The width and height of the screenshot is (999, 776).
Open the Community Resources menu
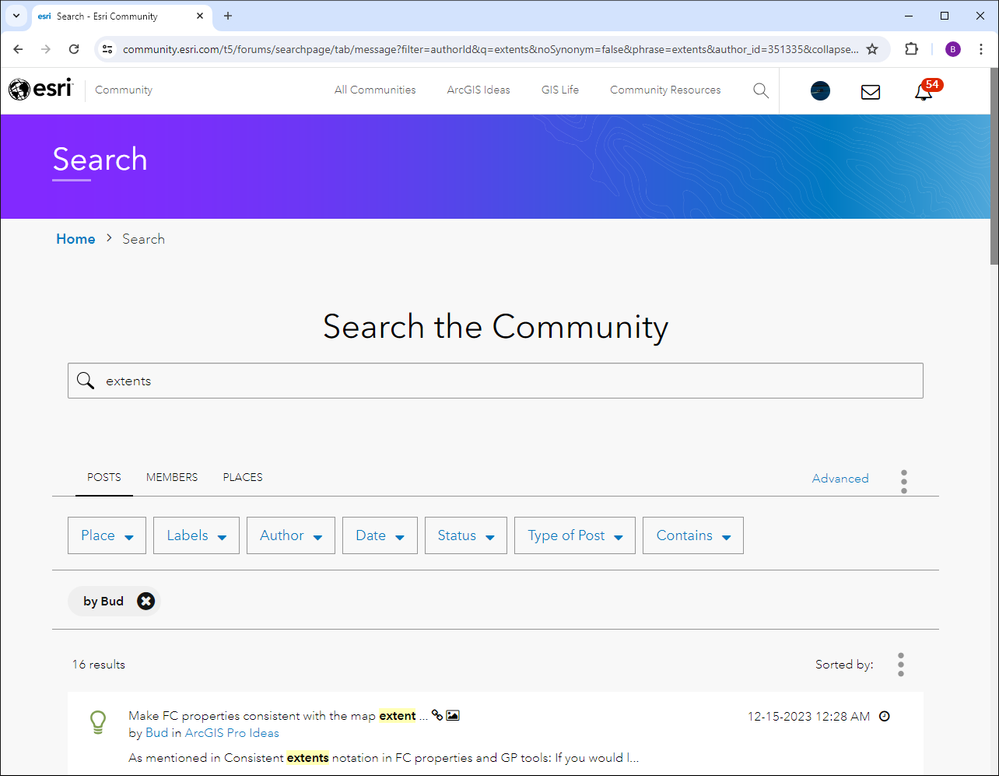(x=665, y=90)
